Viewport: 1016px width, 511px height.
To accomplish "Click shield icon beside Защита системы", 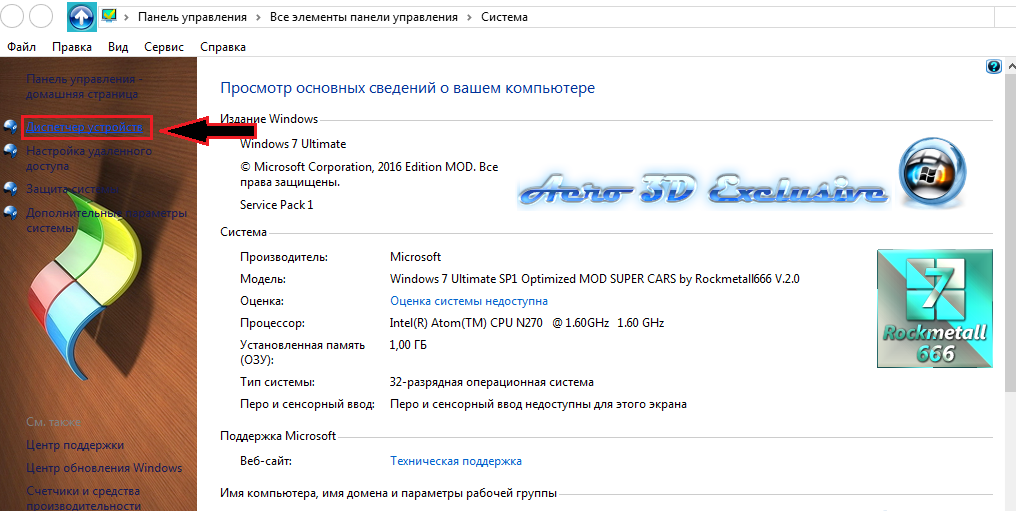I will click(x=11, y=188).
